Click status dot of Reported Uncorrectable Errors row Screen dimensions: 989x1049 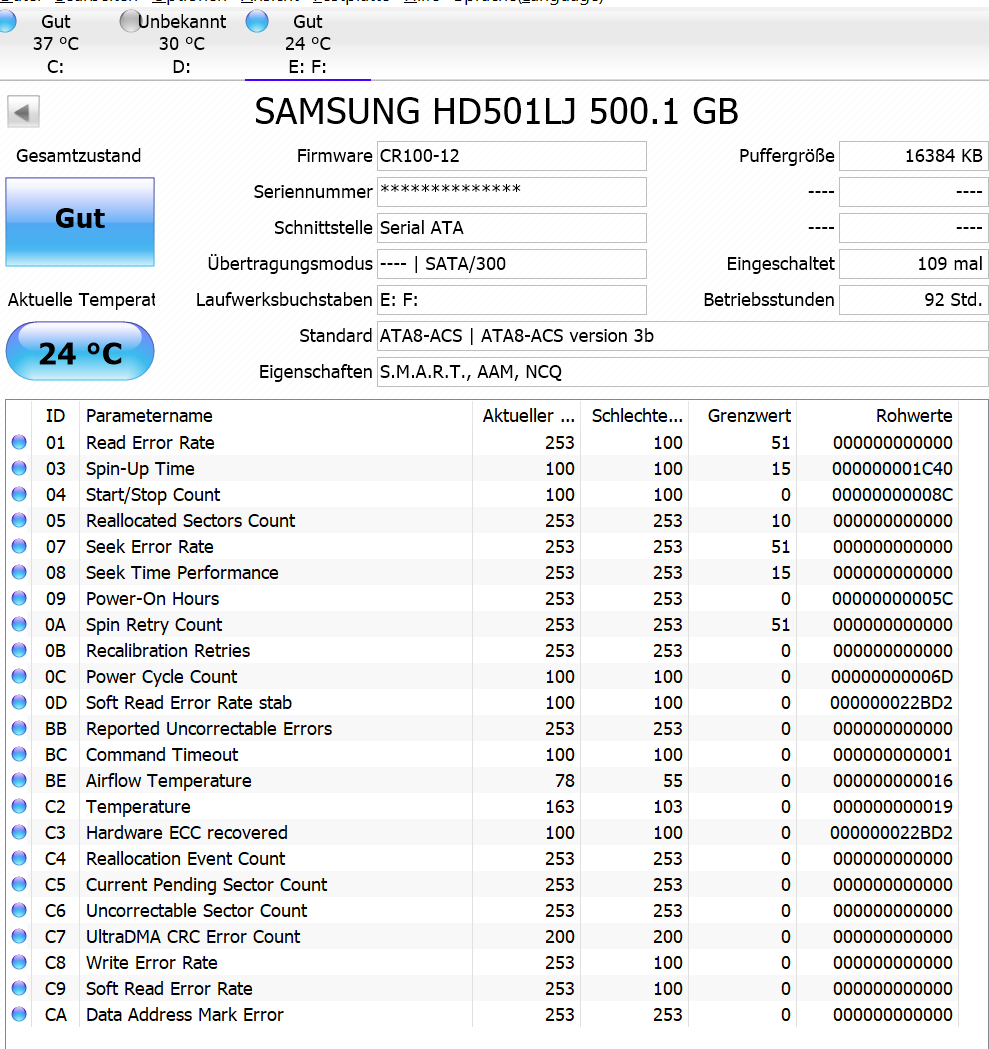[19, 728]
